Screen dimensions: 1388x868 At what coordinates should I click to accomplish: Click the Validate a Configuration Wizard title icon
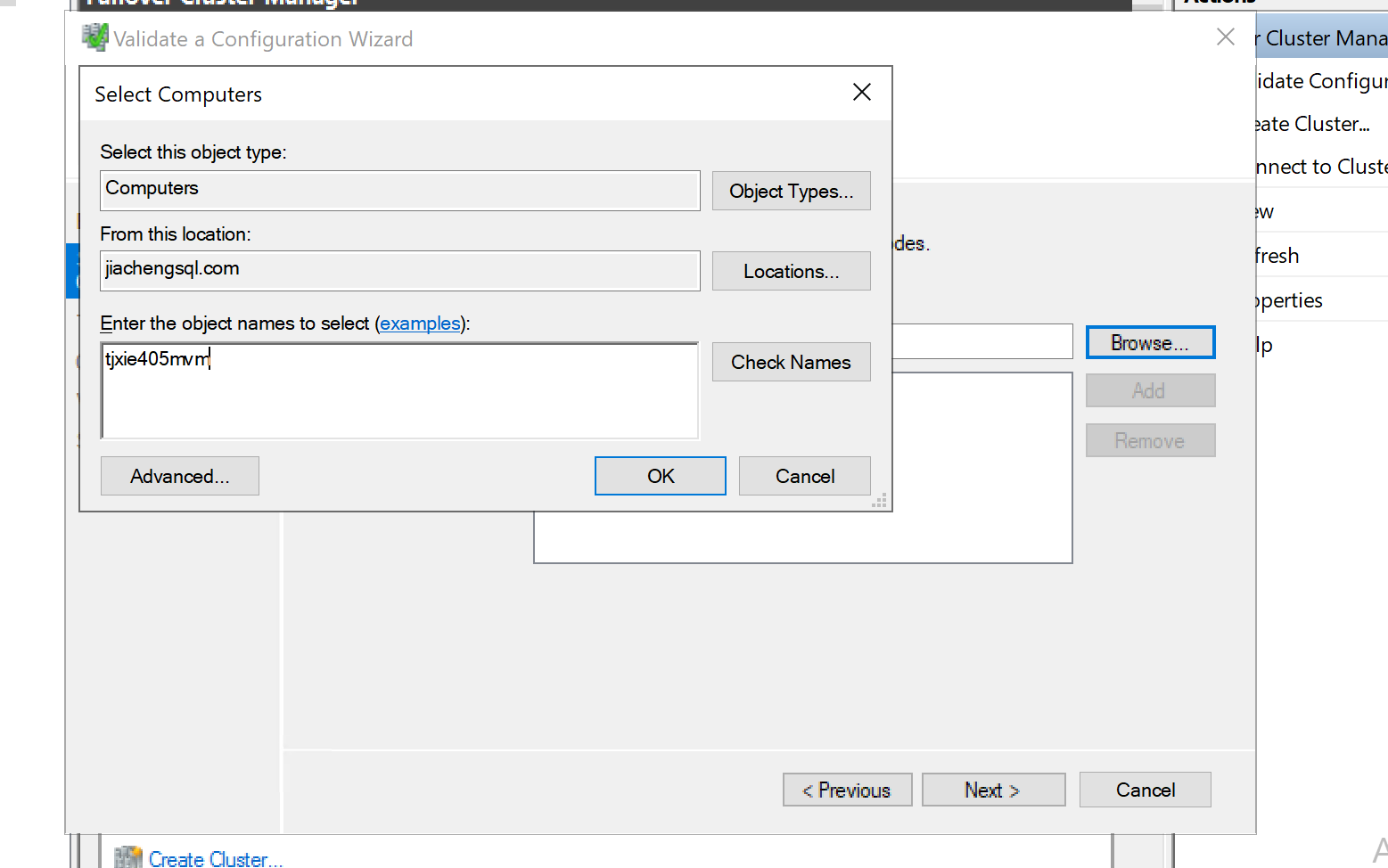pos(94,38)
